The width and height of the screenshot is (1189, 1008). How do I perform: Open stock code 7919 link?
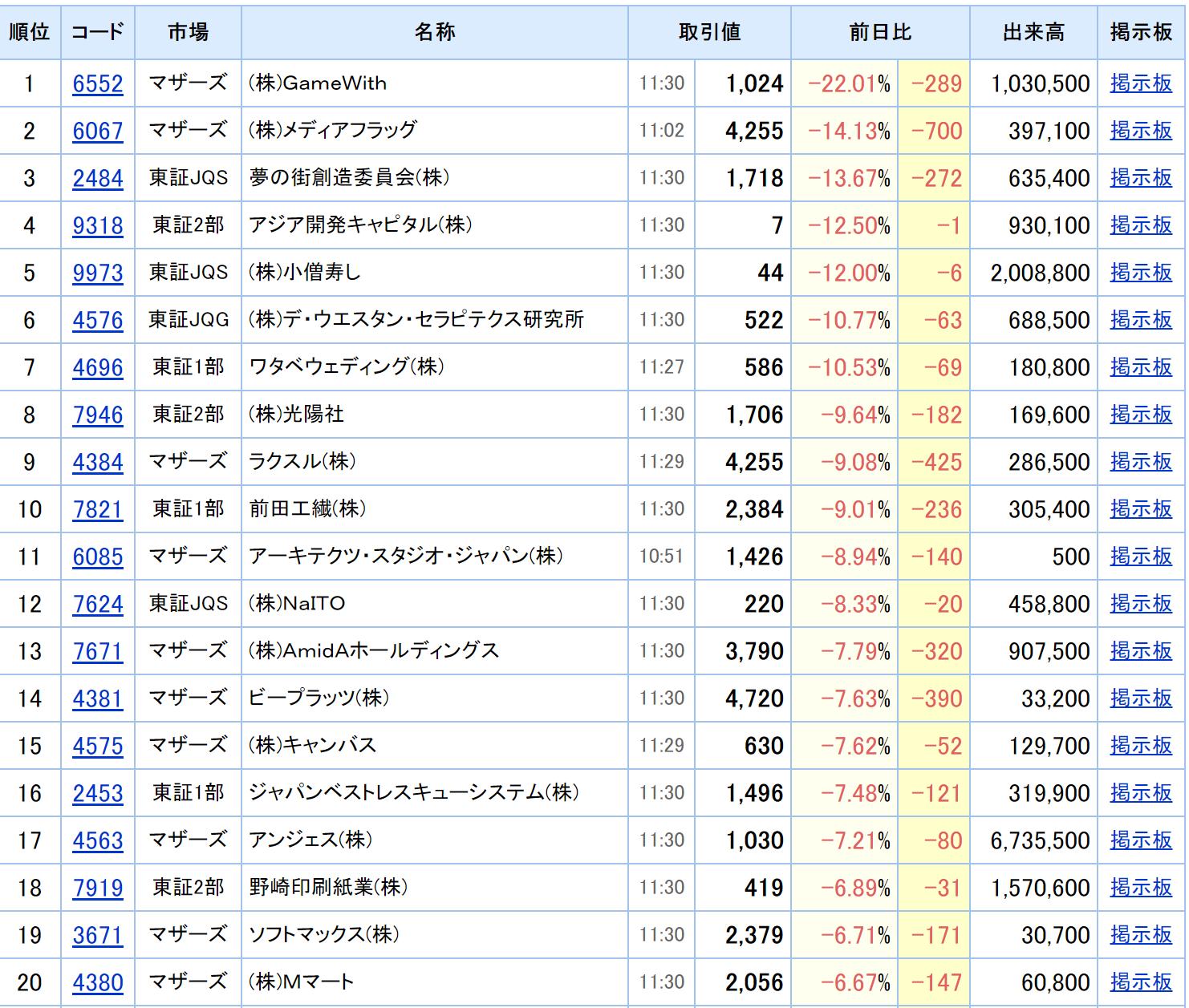(x=98, y=888)
